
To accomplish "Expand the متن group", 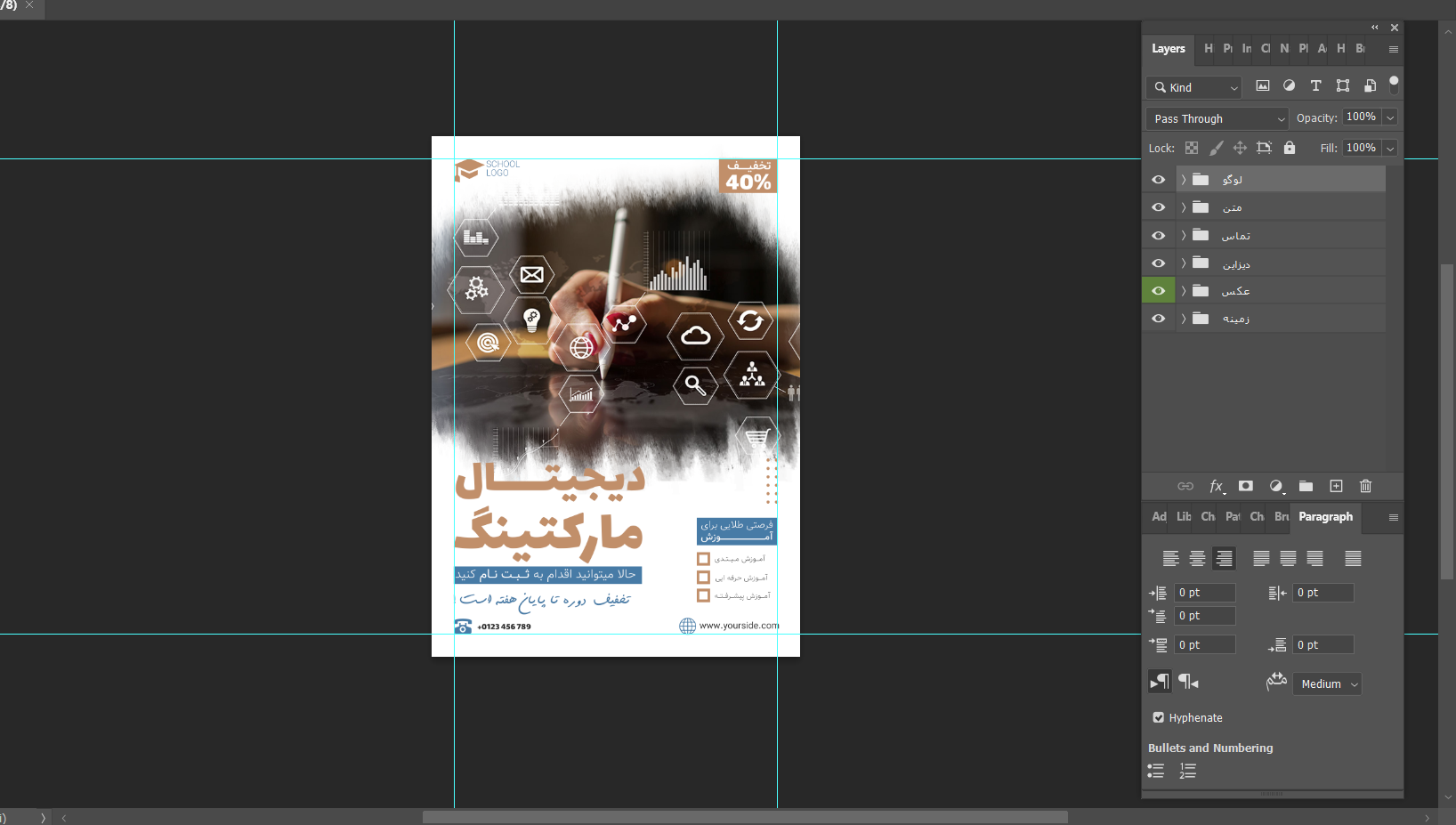I will click(x=1184, y=207).
